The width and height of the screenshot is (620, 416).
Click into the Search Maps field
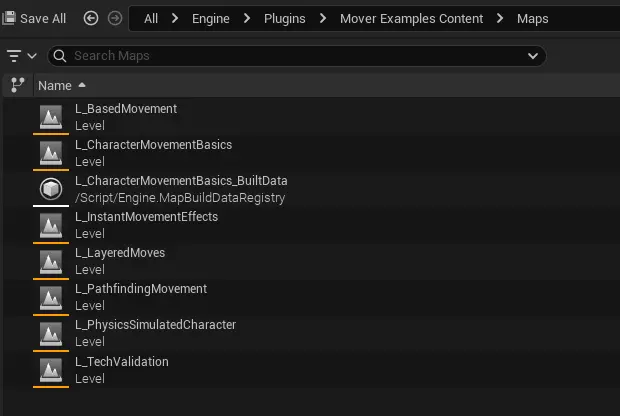tap(297, 56)
